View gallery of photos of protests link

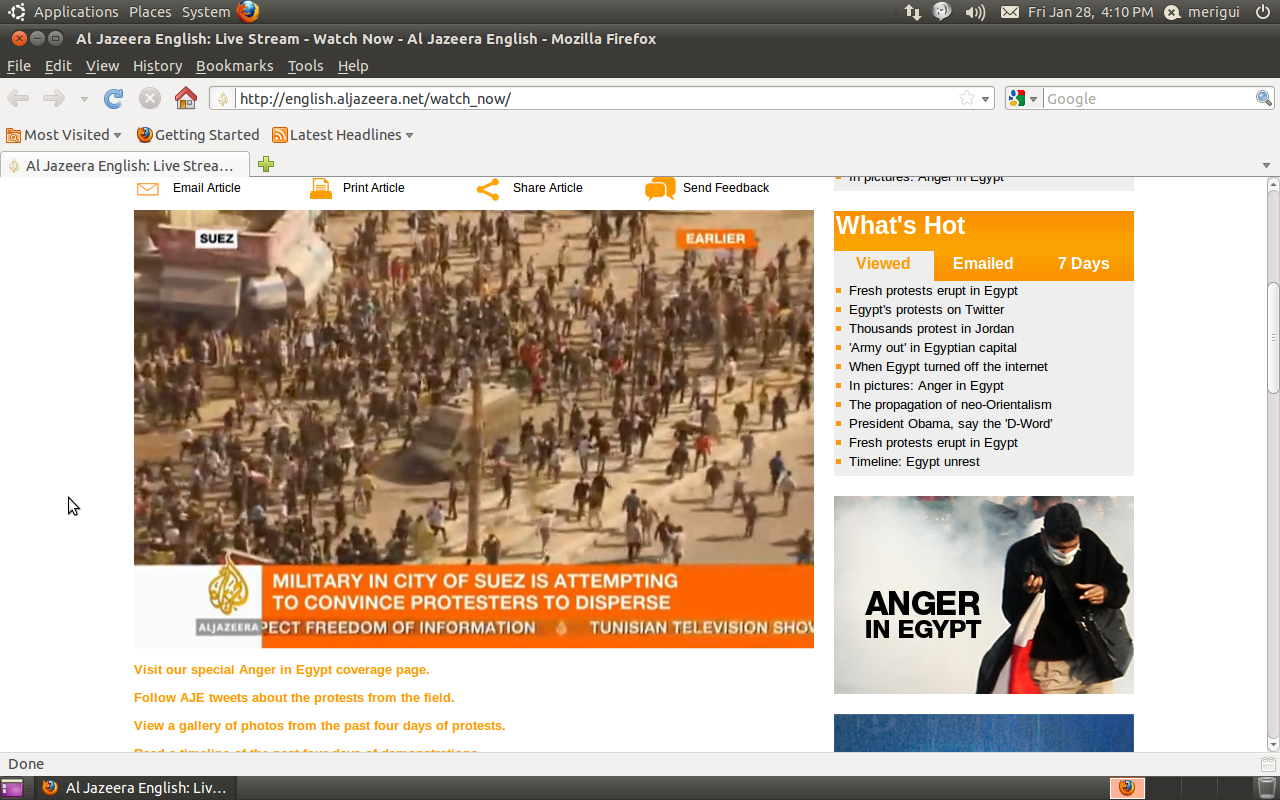pyautogui.click(x=319, y=726)
